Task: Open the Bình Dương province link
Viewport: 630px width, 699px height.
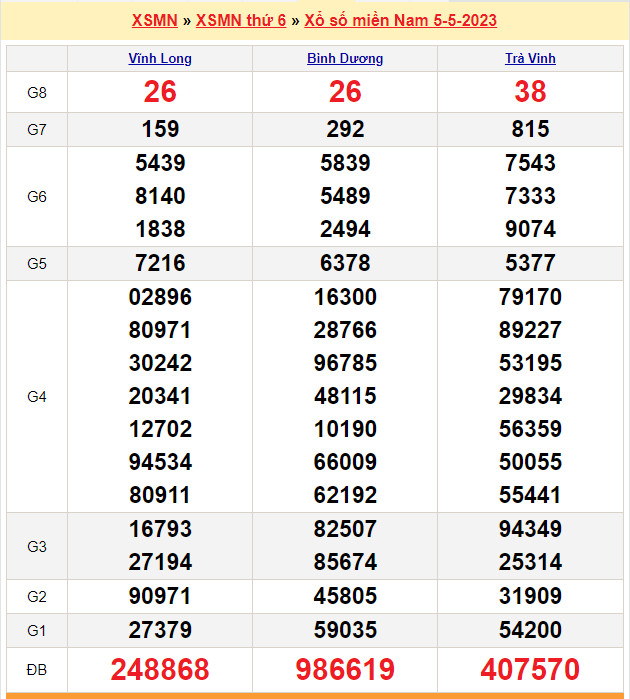Action: coord(345,59)
